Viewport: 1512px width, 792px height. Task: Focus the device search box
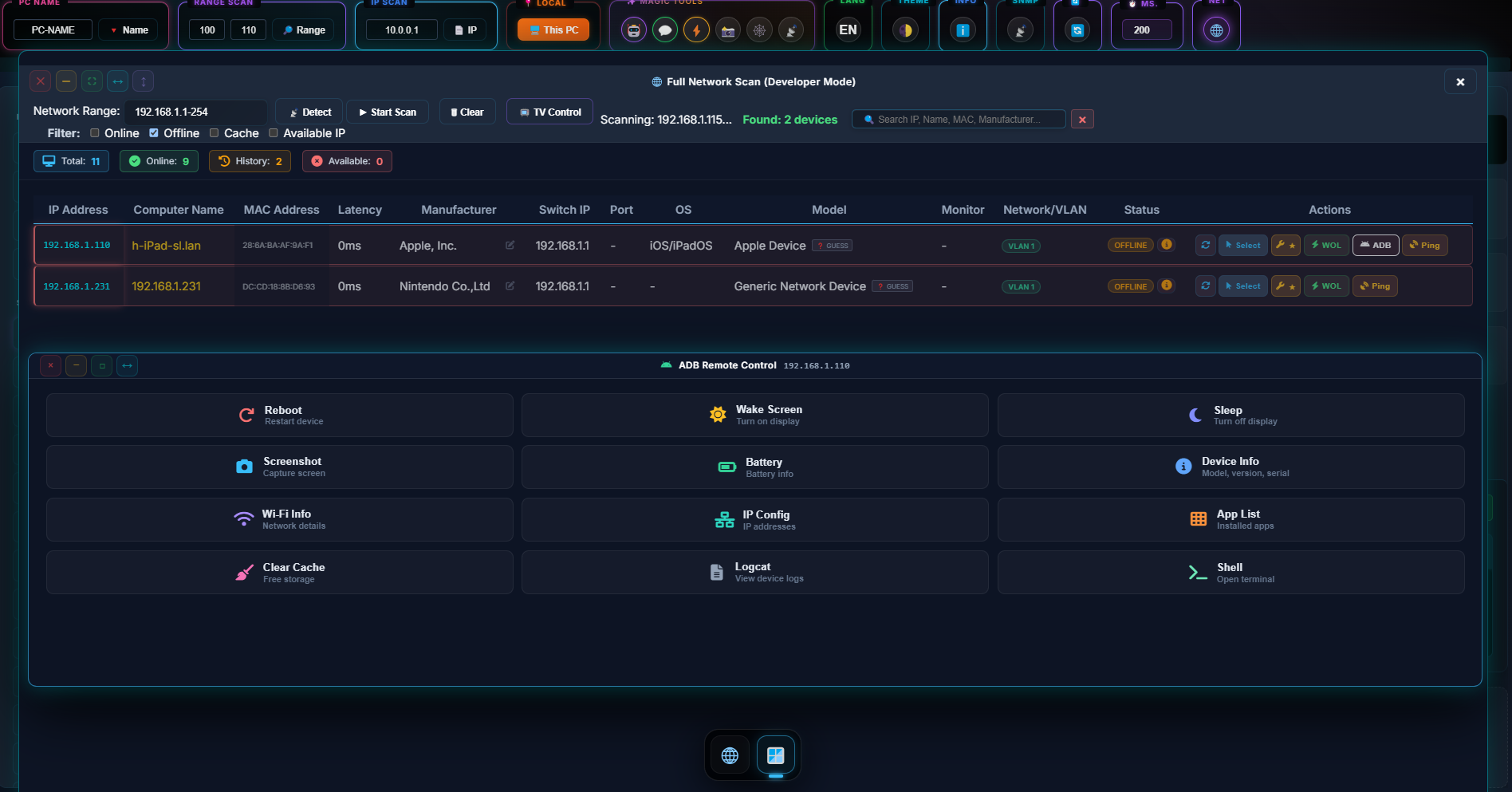pos(959,120)
